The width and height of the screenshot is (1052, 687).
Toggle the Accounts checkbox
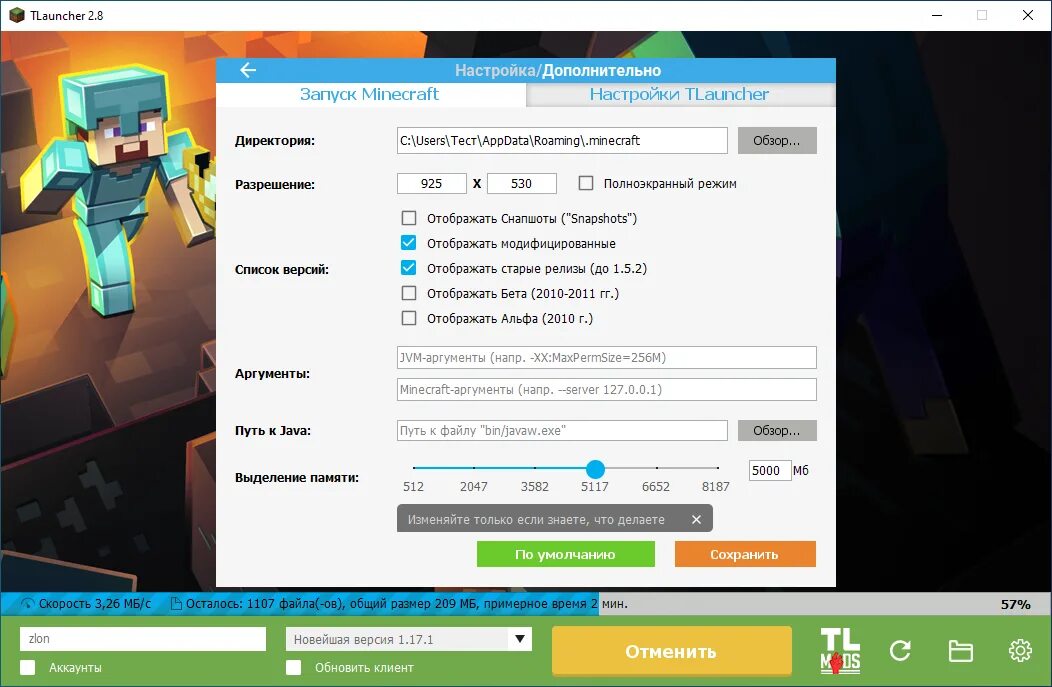click(28, 668)
